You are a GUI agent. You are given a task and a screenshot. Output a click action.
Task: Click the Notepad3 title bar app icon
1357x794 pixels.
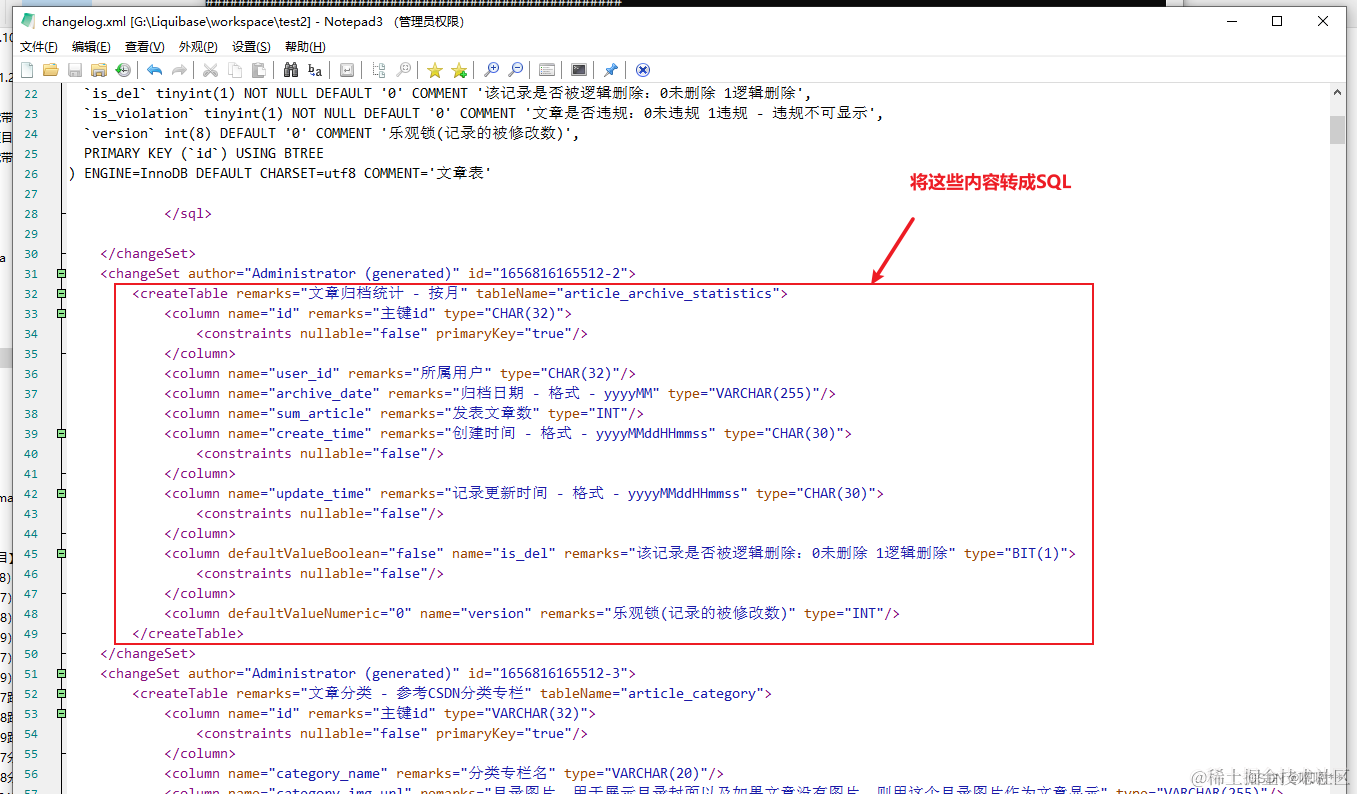[x=28, y=21]
